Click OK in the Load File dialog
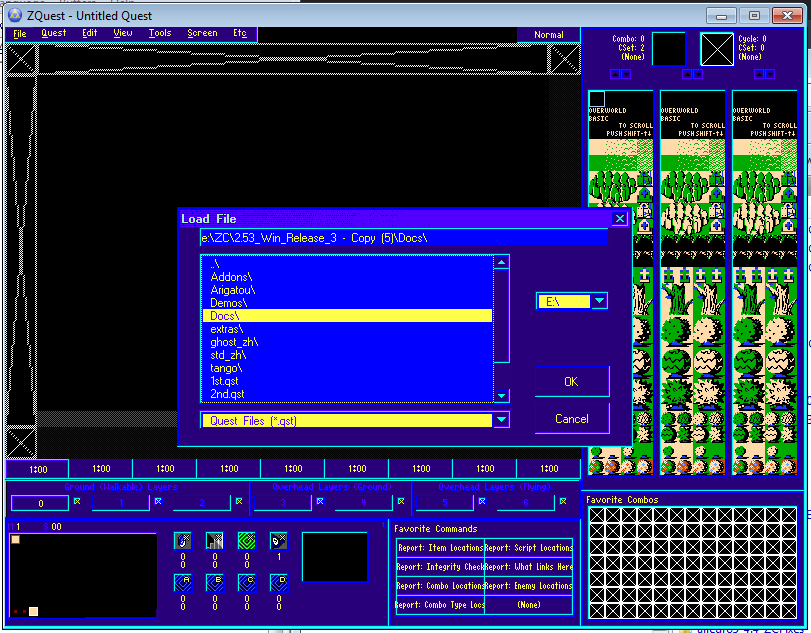 tap(572, 382)
